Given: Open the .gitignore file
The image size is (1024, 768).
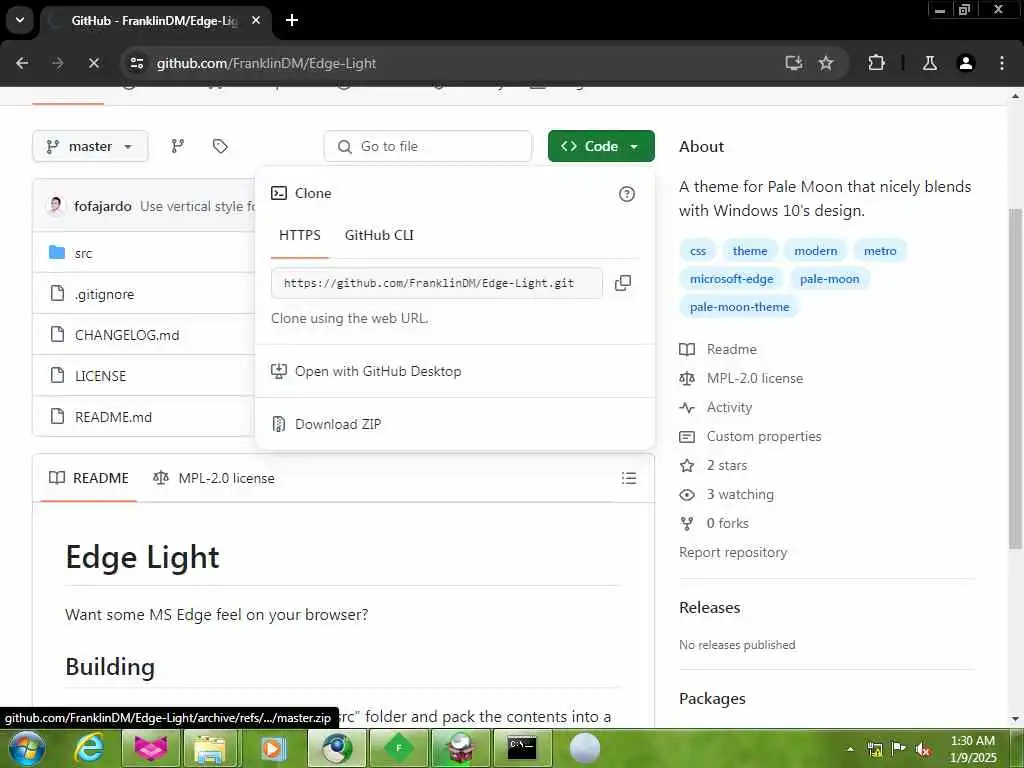Looking at the screenshot, I should point(104,295).
